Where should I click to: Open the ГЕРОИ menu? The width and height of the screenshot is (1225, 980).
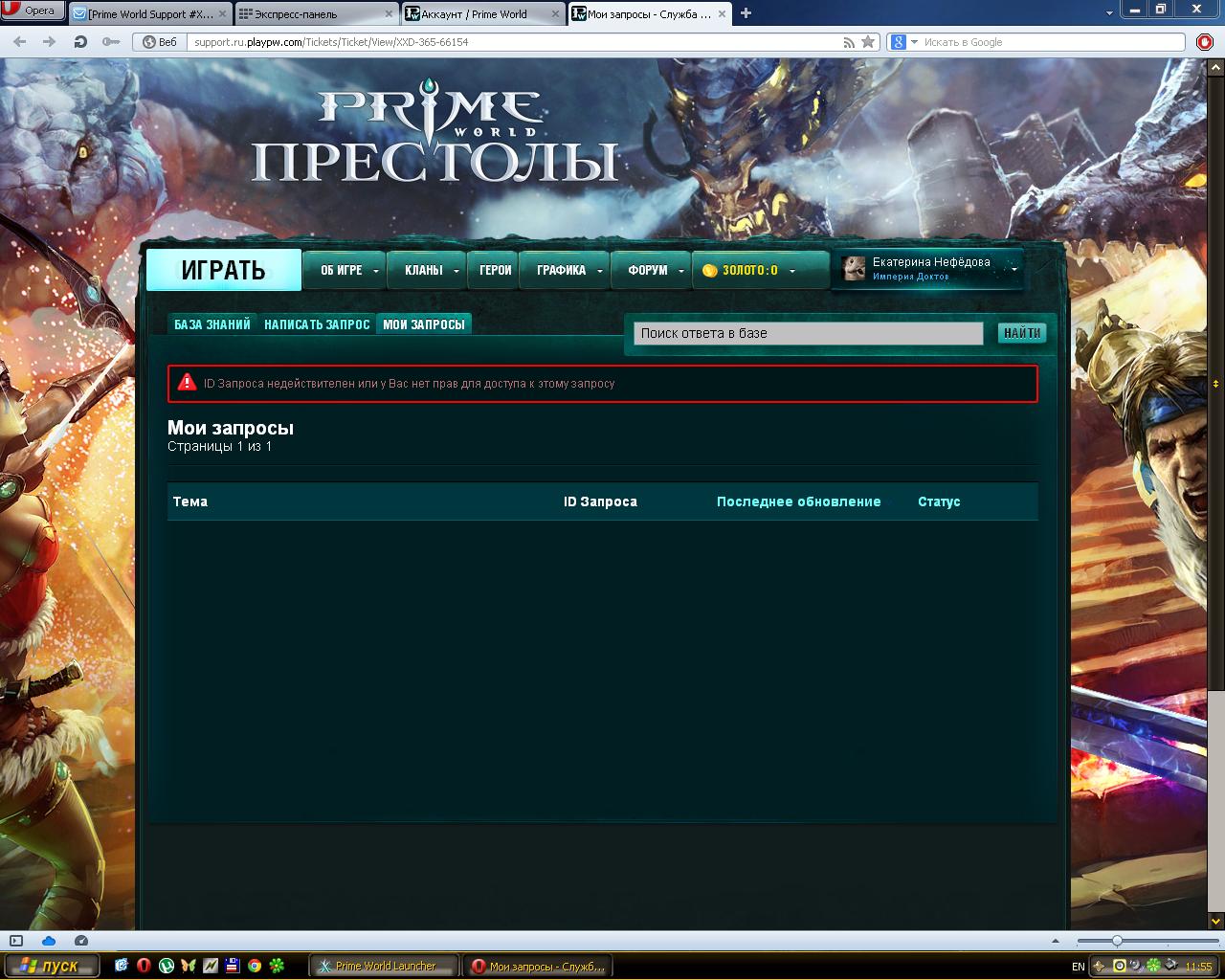point(495,271)
